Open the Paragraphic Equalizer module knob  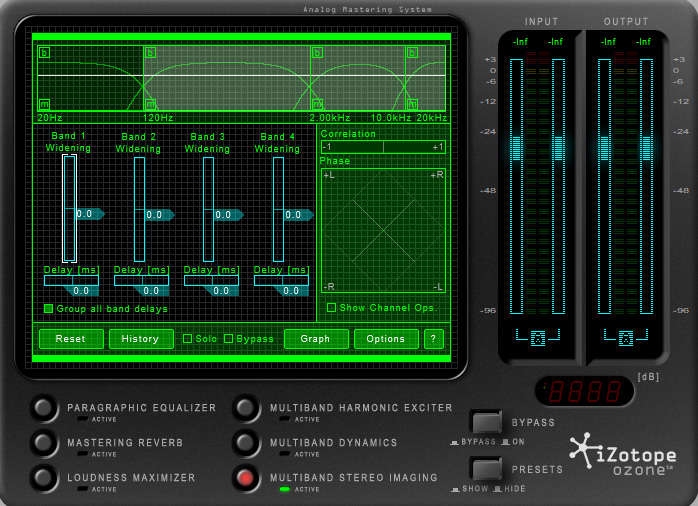click(44, 407)
